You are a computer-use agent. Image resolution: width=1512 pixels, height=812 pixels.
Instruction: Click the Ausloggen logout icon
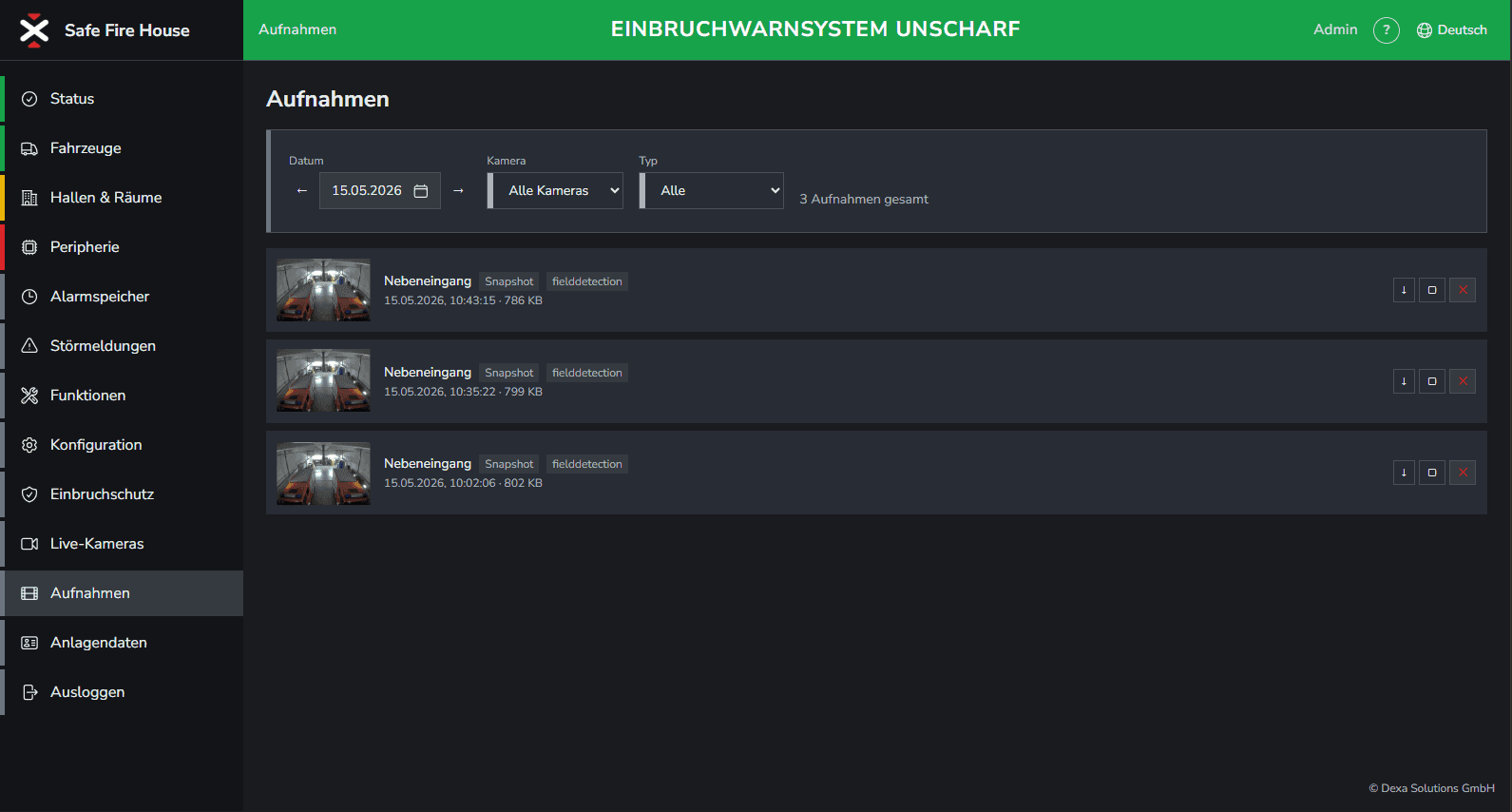[29, 692]
